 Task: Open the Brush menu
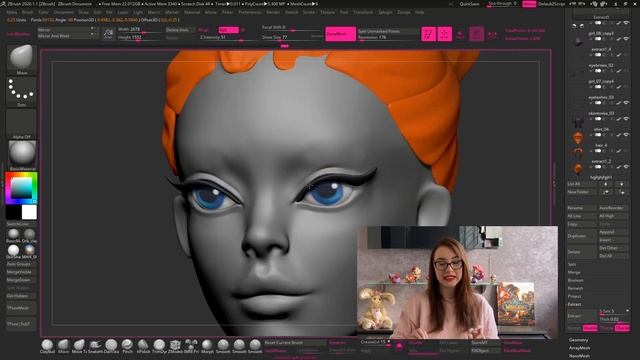(x=27, y=12)
